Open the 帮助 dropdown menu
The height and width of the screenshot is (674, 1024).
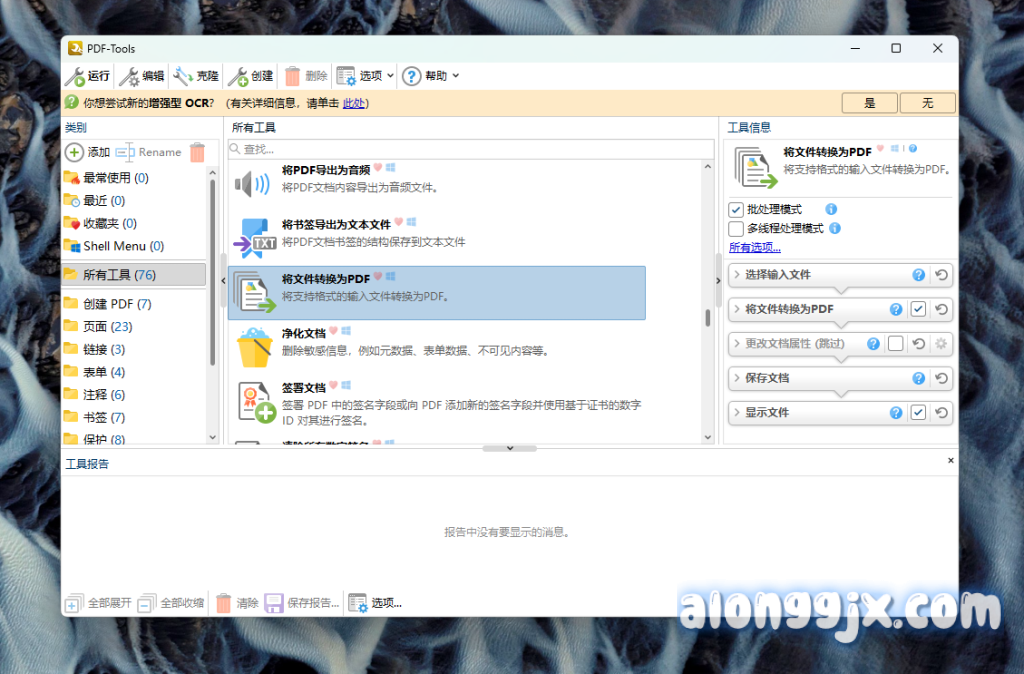click(x=430, y=76)
